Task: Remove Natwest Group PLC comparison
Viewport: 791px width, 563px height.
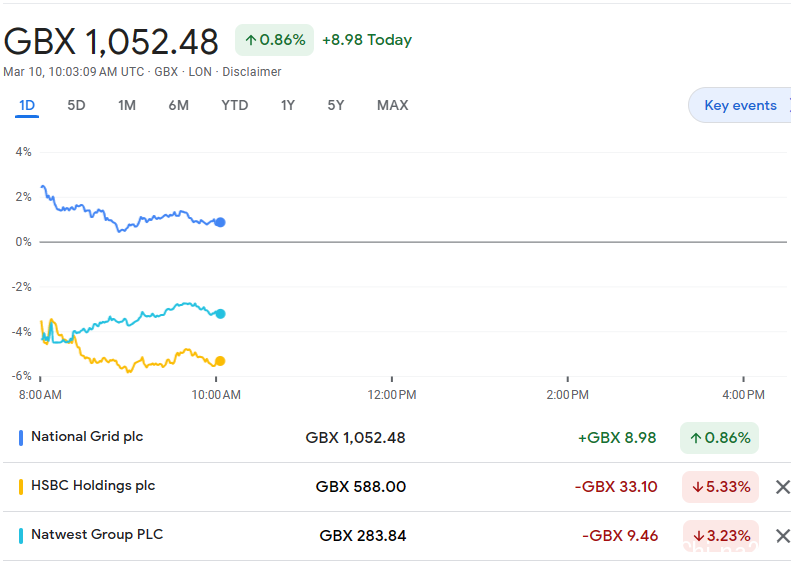Action: [x=782, y=536]
